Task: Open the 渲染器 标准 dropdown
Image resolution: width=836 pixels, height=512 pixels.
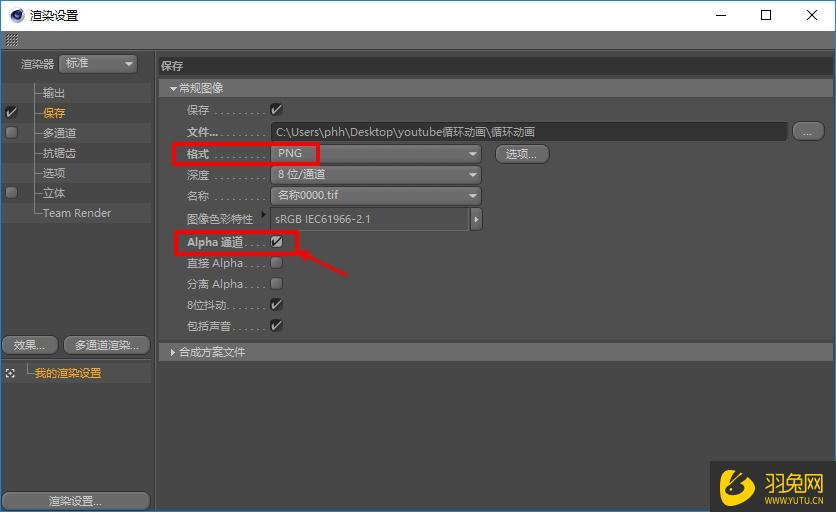Action: coord(98,63)
